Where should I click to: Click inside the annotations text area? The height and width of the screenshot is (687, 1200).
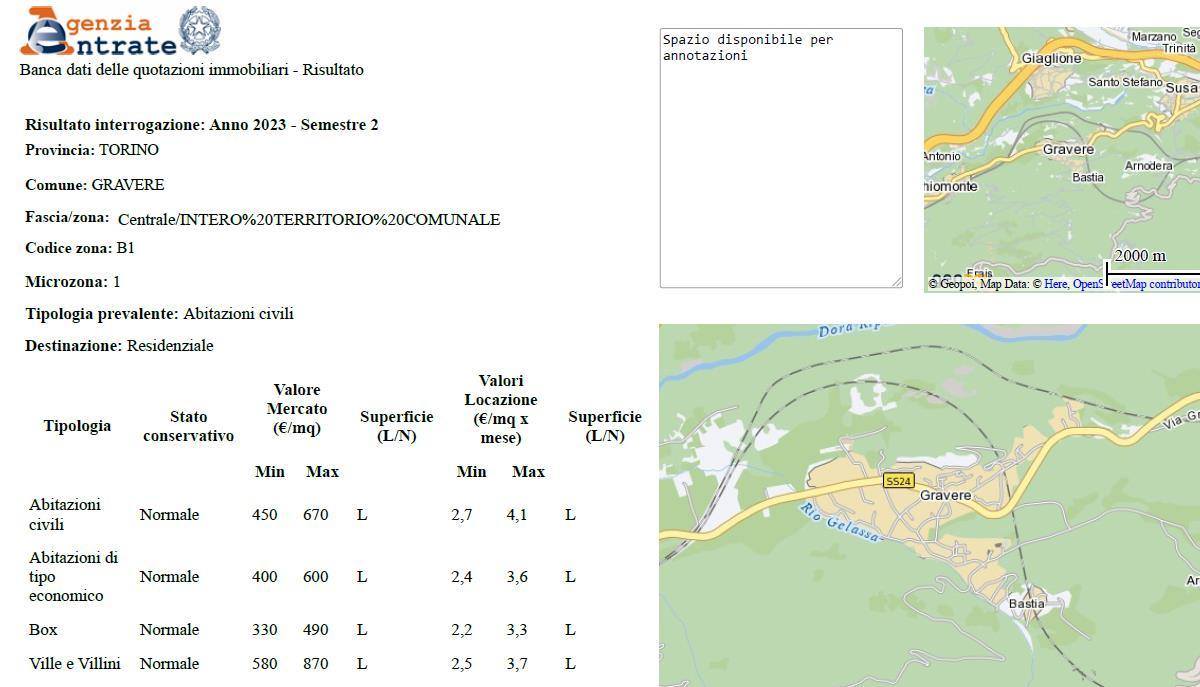click(780, 160)
